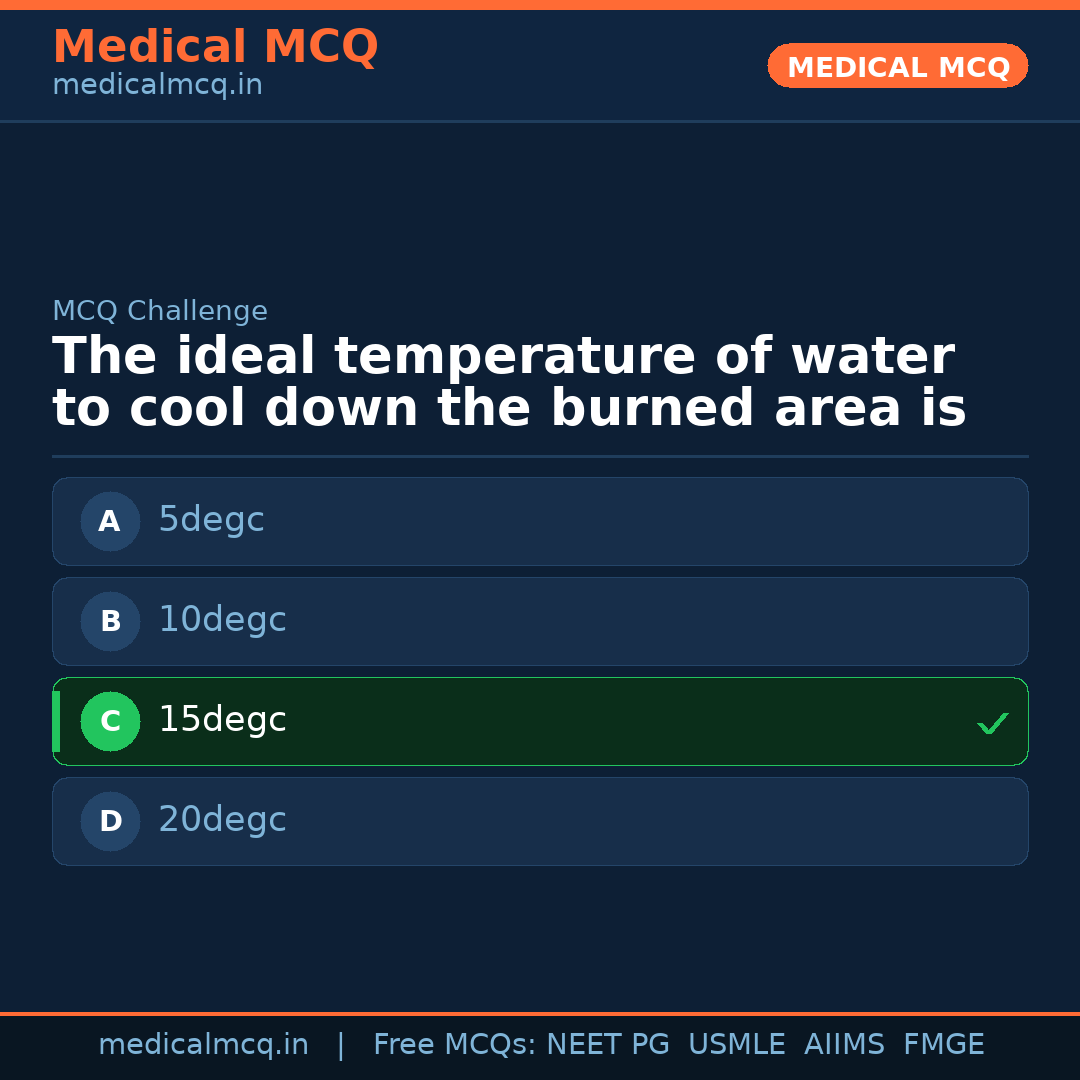The width and height of the screenshot is (1080, 1080).
Task: Open medicalmcq.in link in the footer
Action: point(203,1045)
